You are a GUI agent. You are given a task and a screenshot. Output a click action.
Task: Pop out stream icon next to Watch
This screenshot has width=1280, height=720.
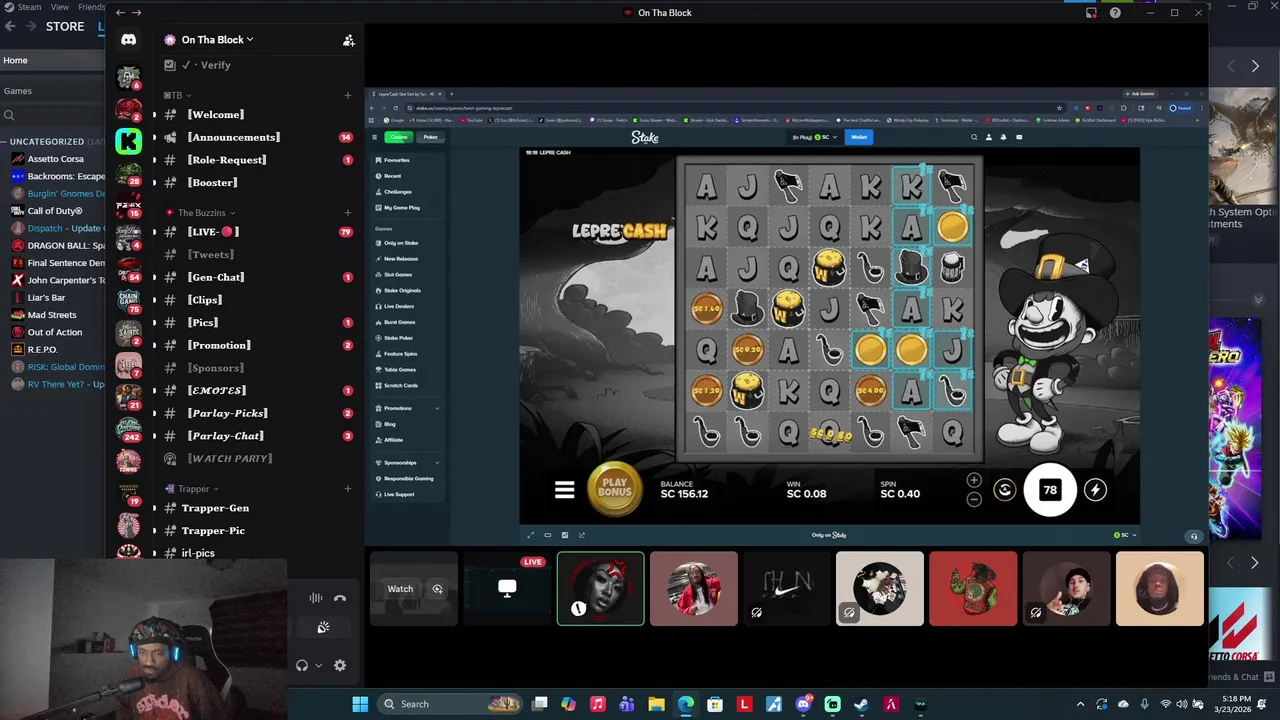(x=437, y=589)
